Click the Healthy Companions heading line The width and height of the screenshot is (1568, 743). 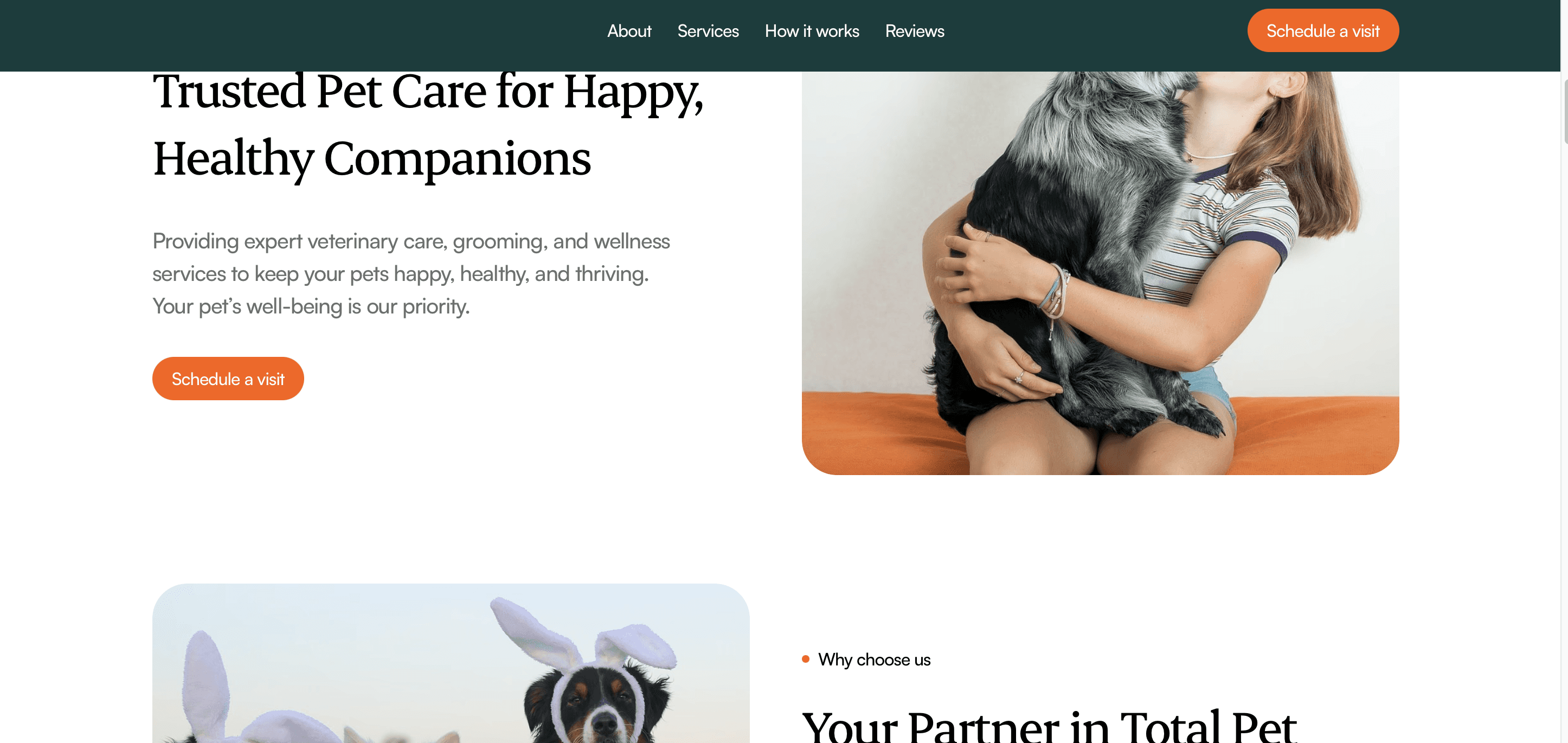tap(371, 159)
